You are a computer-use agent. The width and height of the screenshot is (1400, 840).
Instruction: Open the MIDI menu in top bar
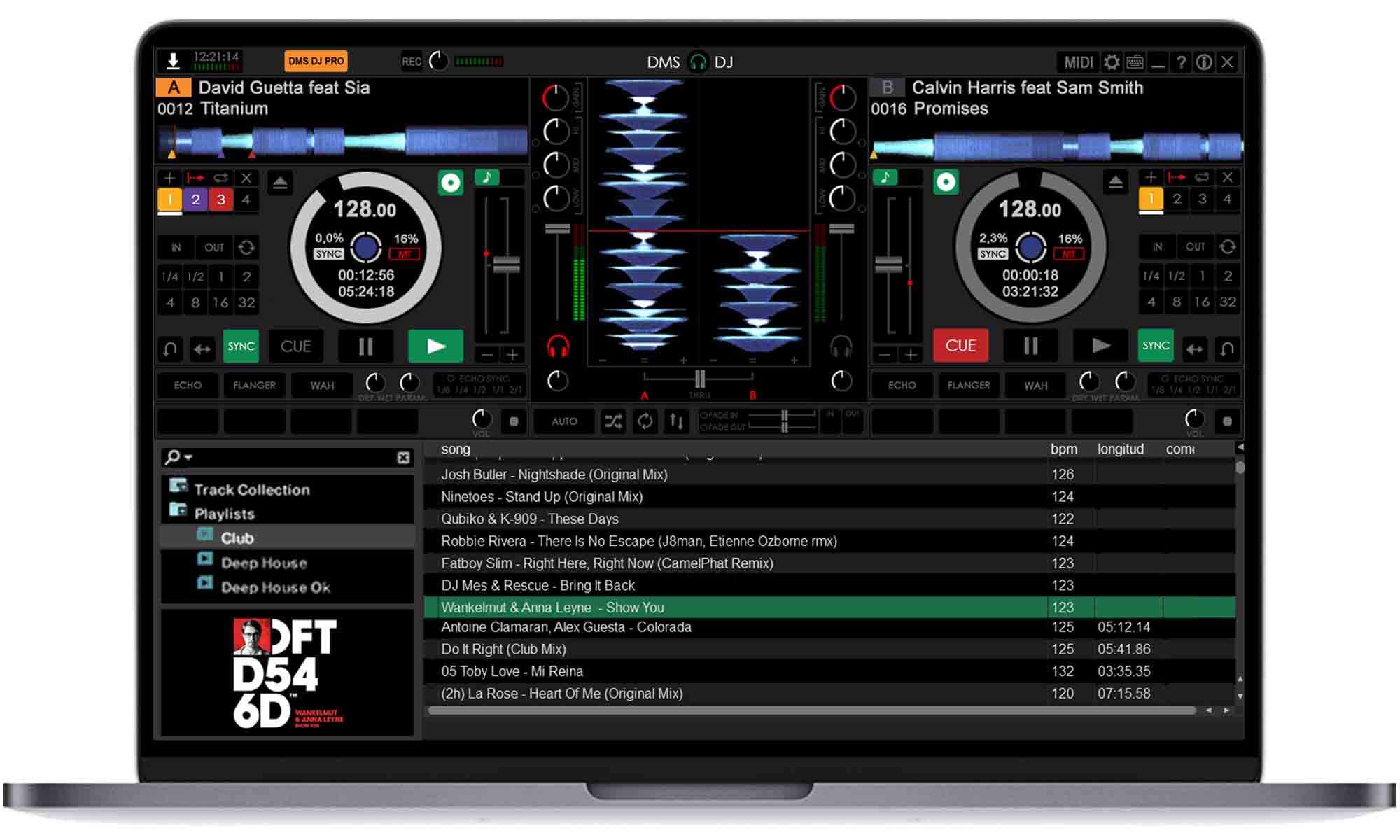click(x=1078, y=62)
